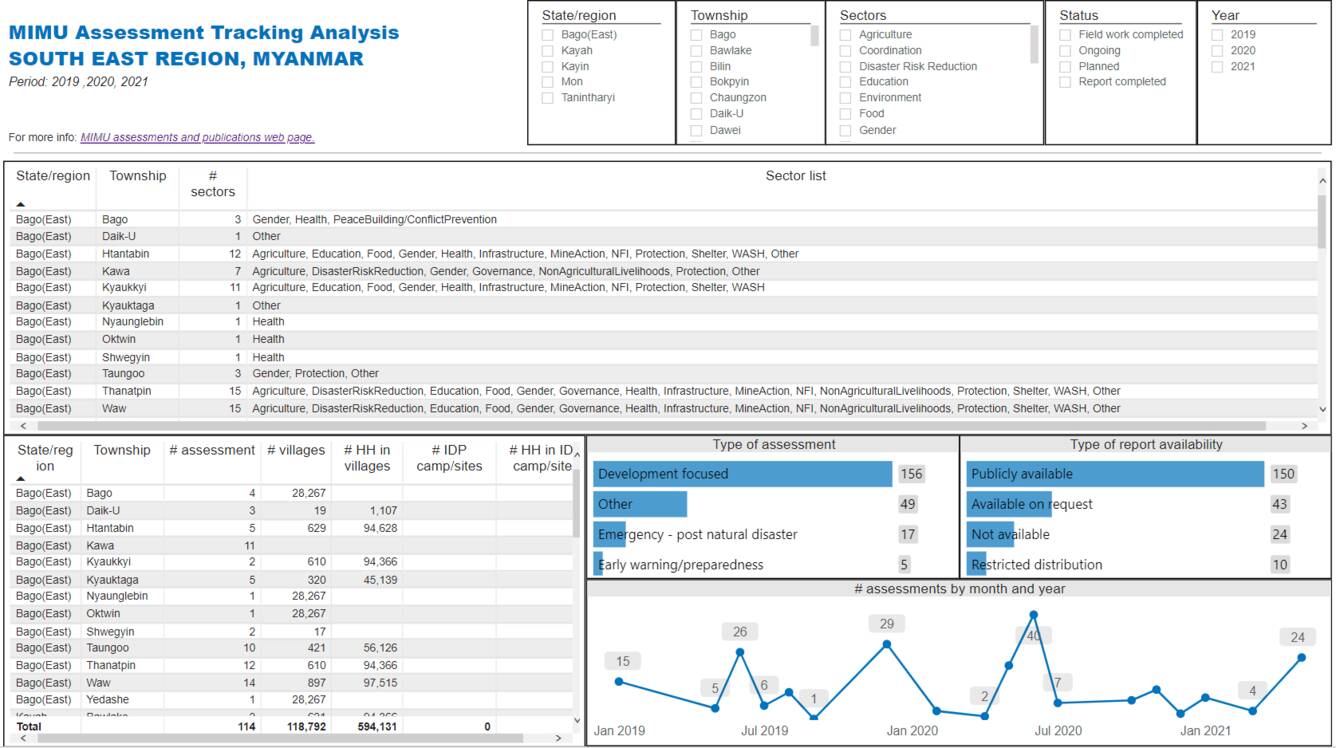Click scroll-up arrow of sector list table
This screenshot has height=748, width=1336.
coord(1323,180)
